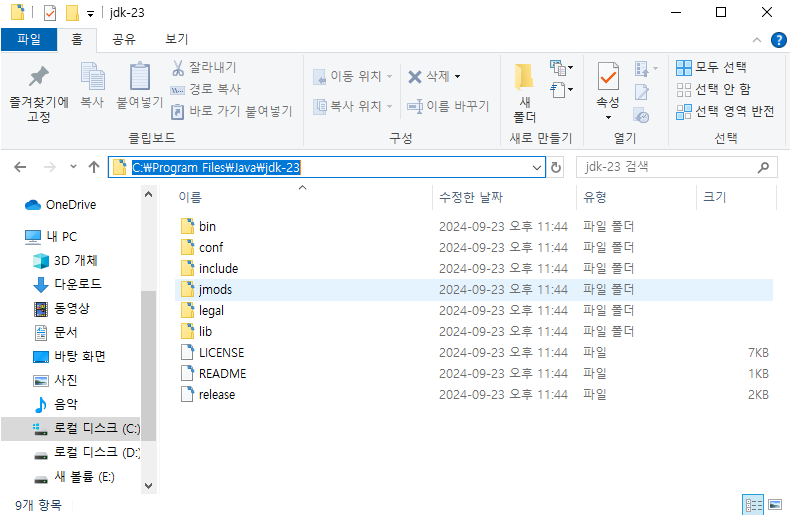Open the 파일 menu tab

pyautogui.click(x=29, y=39)
